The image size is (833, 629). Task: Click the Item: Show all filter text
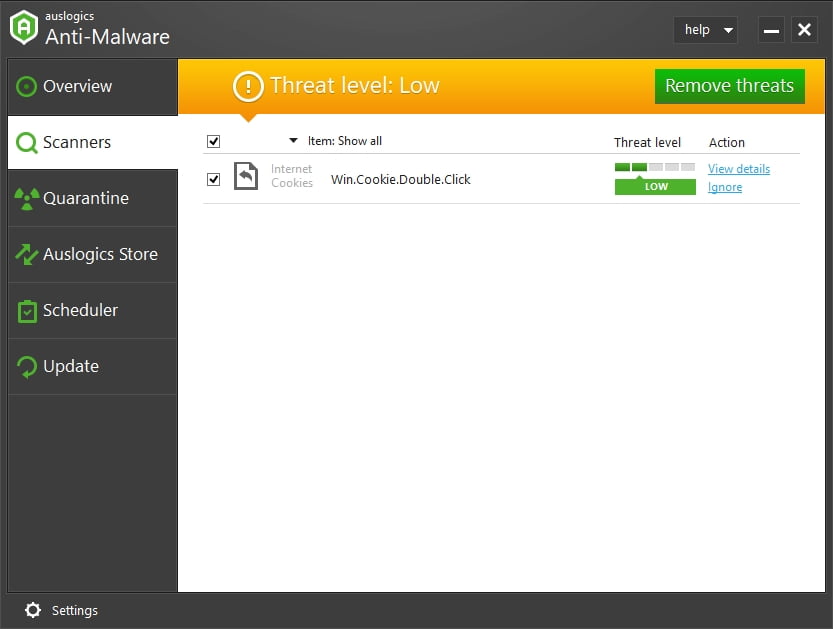(345, 141)
